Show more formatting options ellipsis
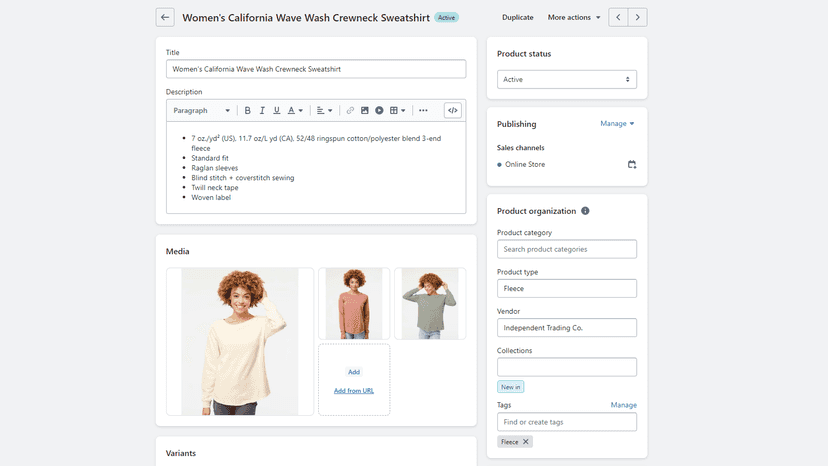Image resolution: width=828 pixels, height=466 pixels. click(x=423, y=110)
